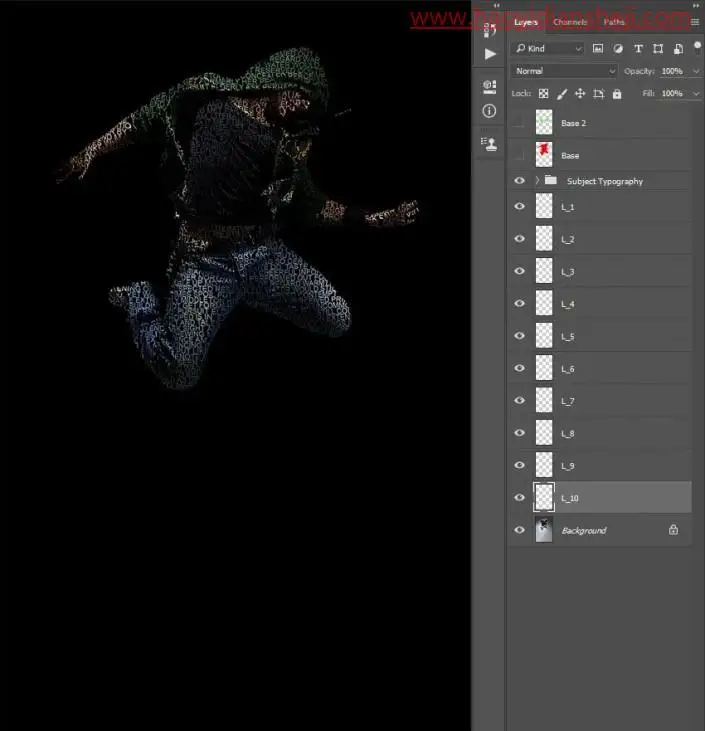Hide the L_5 layer
The width and height of the screenshot is (705, 731).
tap(519, 336)
